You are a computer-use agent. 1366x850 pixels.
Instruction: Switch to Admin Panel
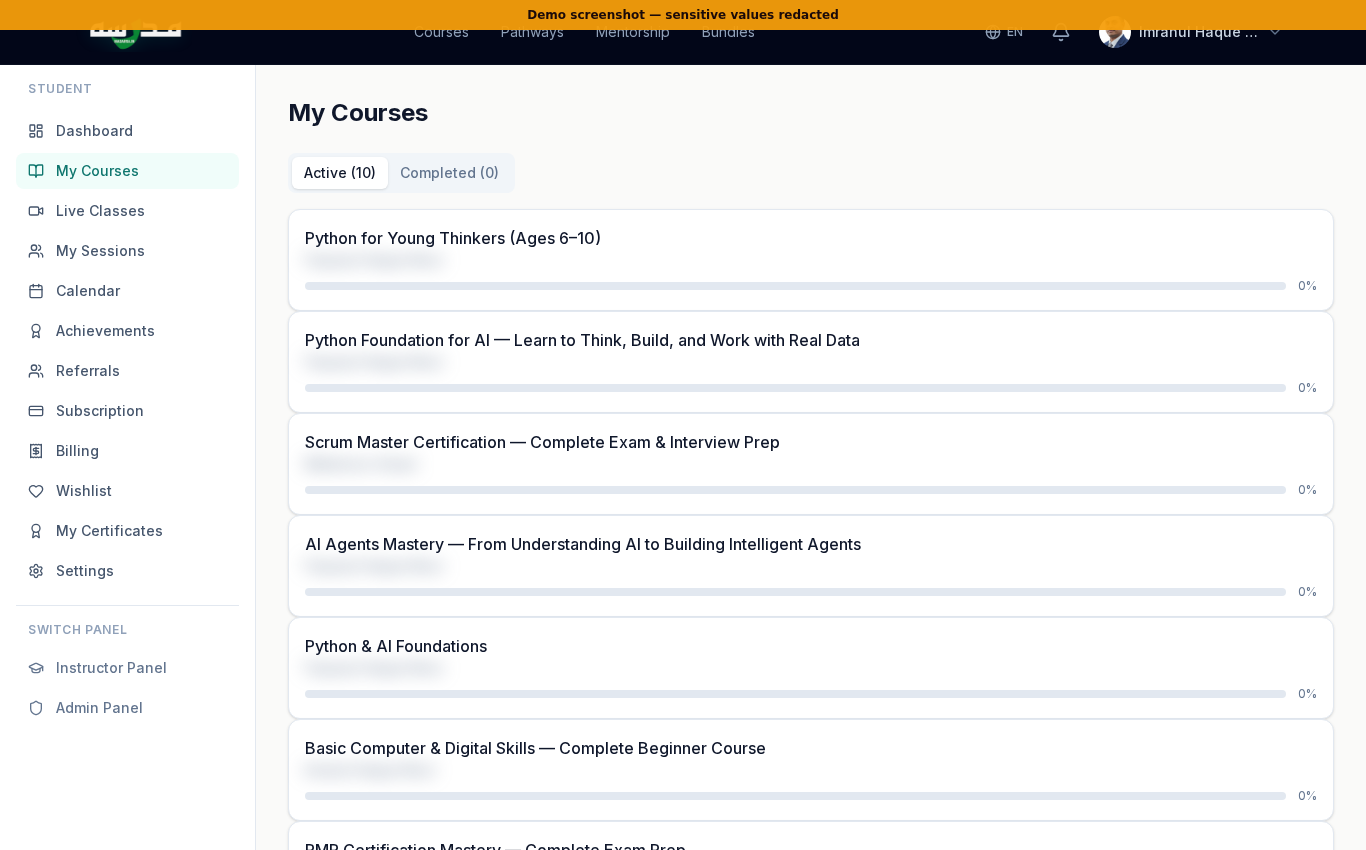[x=127, y=708]
